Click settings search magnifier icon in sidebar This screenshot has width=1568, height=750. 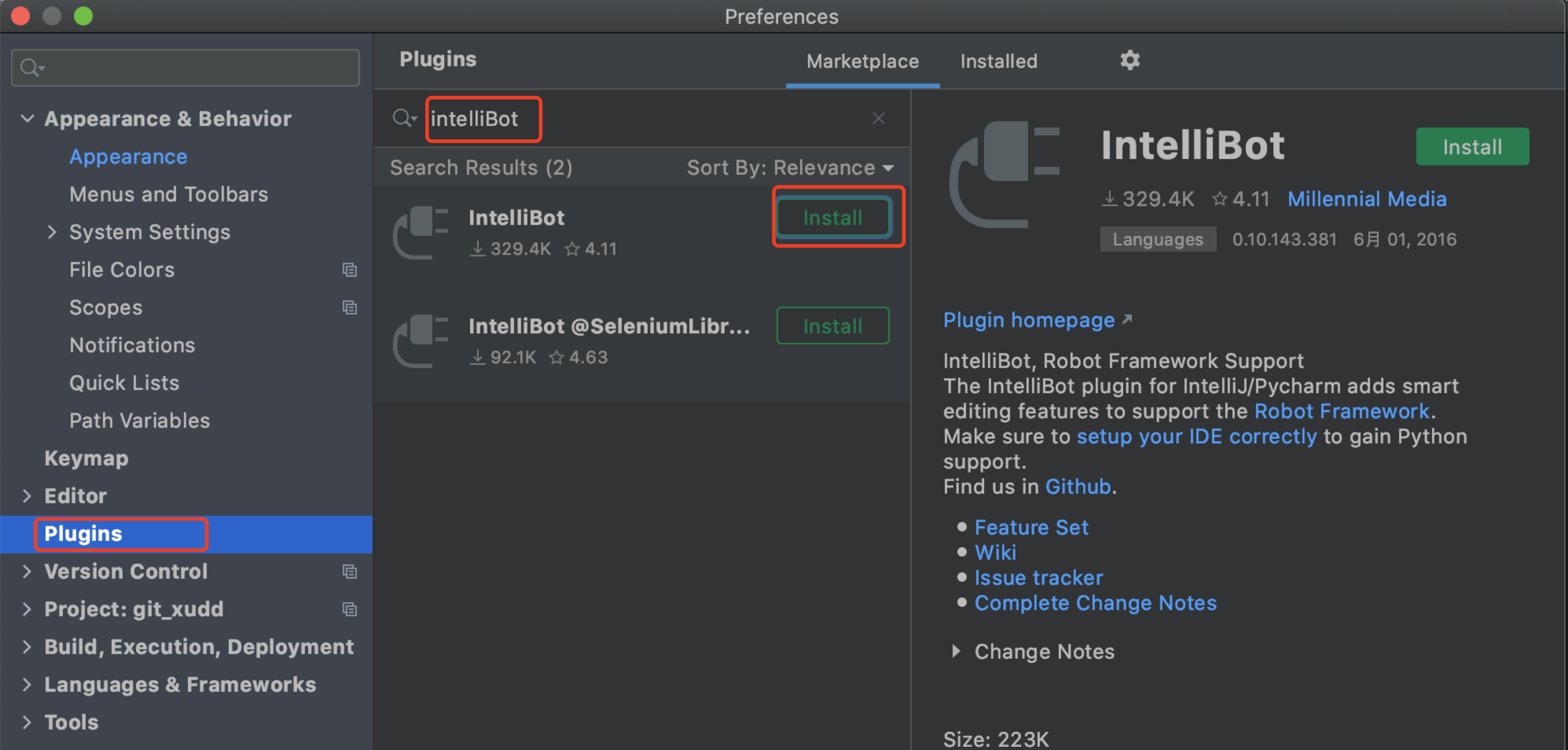[30, 68]
